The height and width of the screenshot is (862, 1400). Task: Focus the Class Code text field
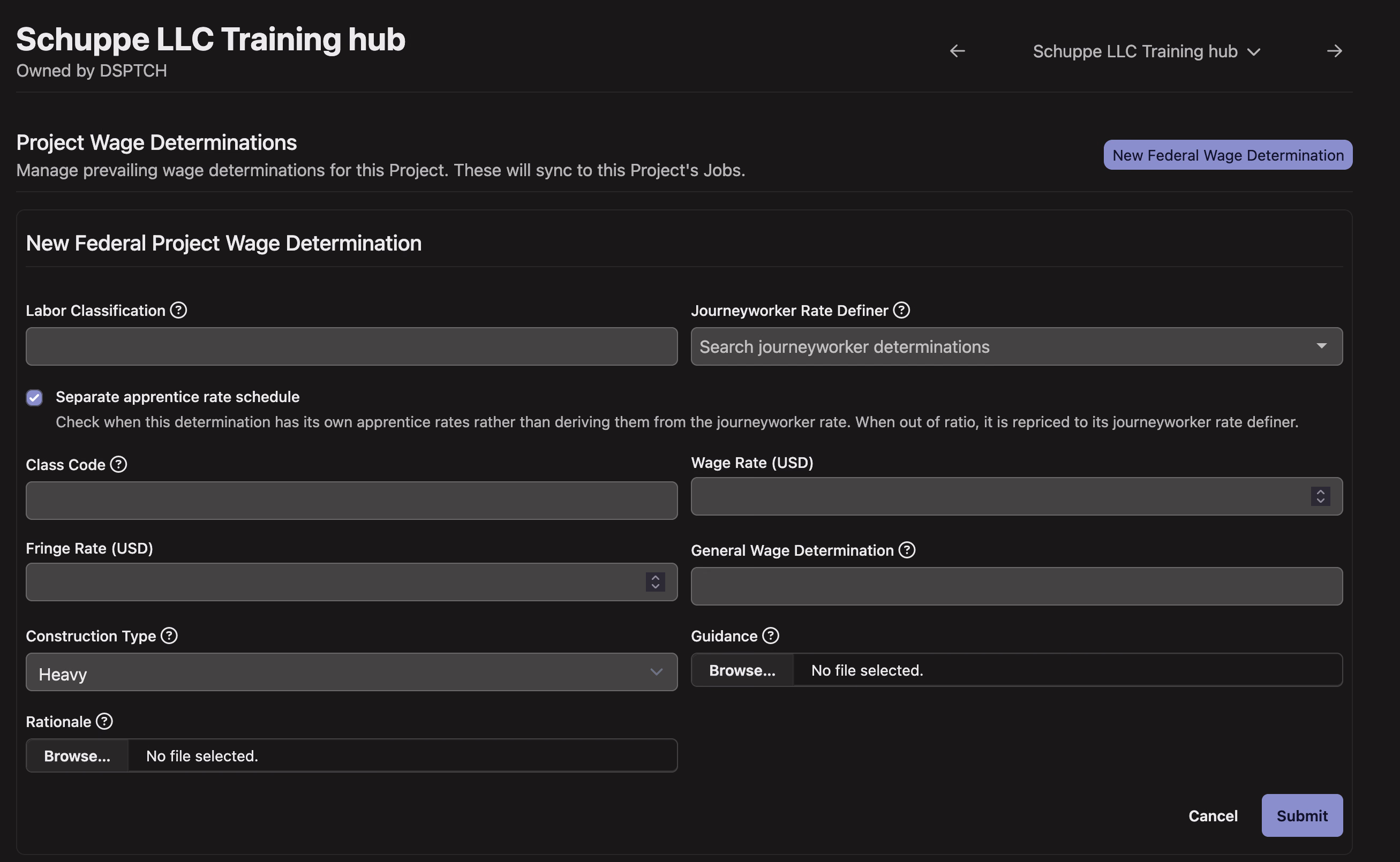point(351,501)
